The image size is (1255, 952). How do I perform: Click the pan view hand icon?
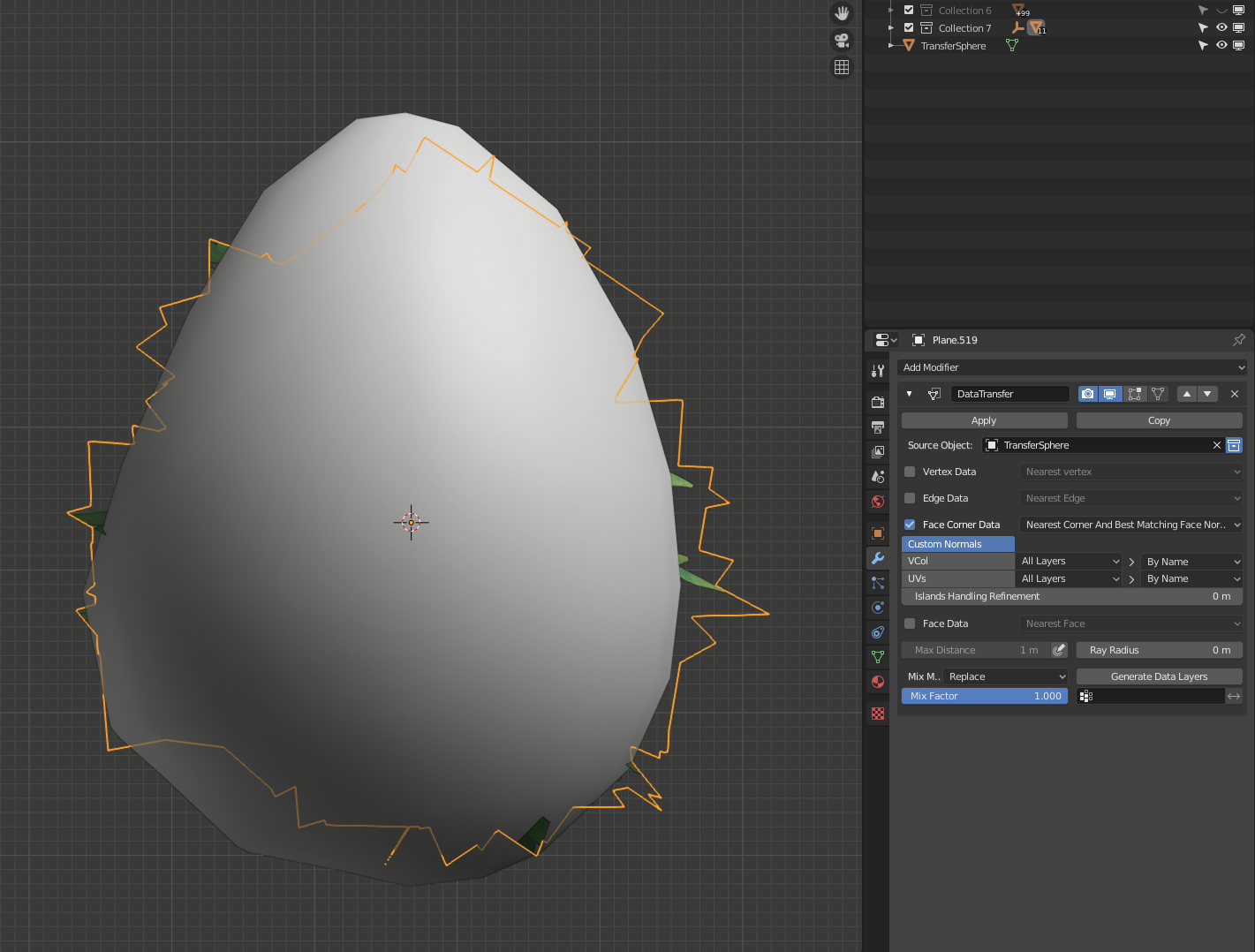pyautogui.click(x=842, y=13)
